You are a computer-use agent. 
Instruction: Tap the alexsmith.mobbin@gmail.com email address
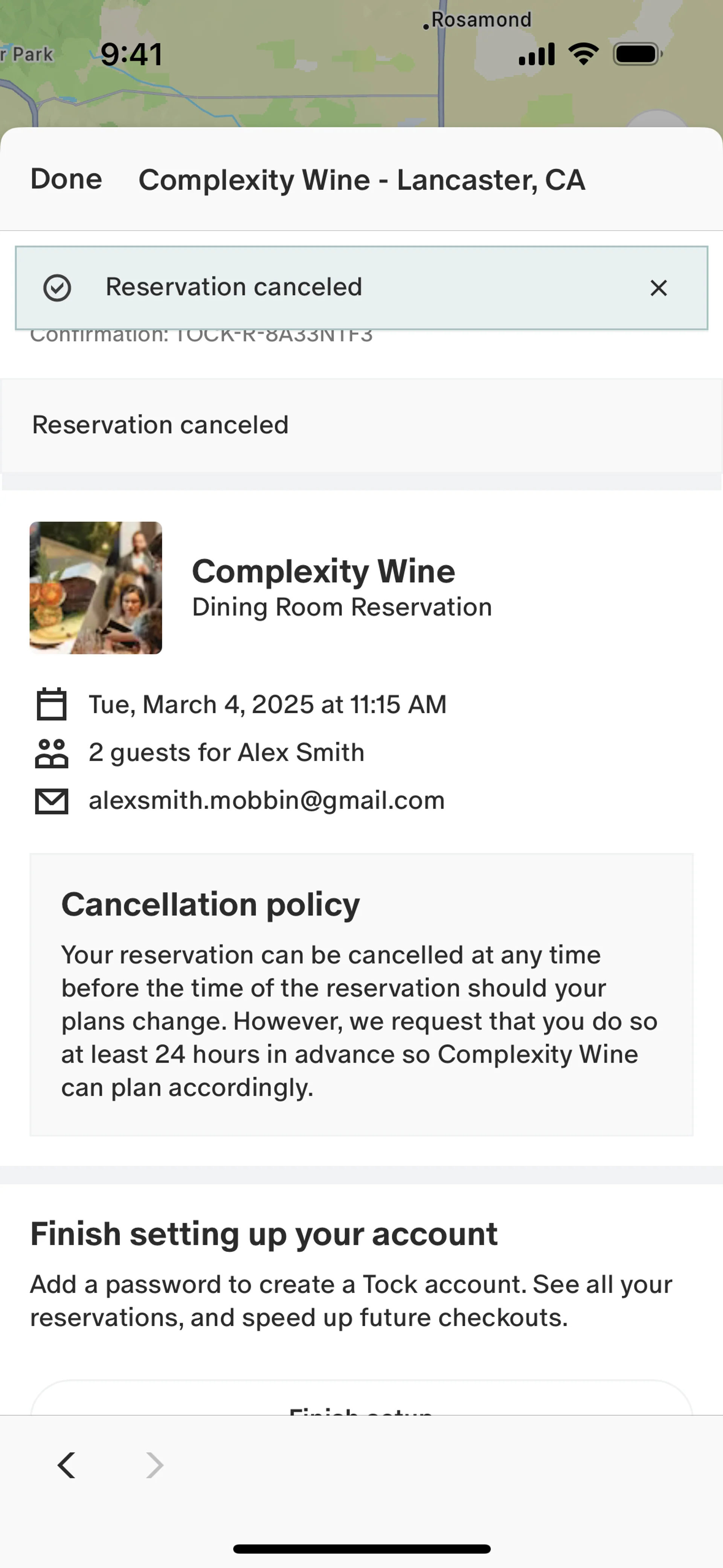(267, 801)
